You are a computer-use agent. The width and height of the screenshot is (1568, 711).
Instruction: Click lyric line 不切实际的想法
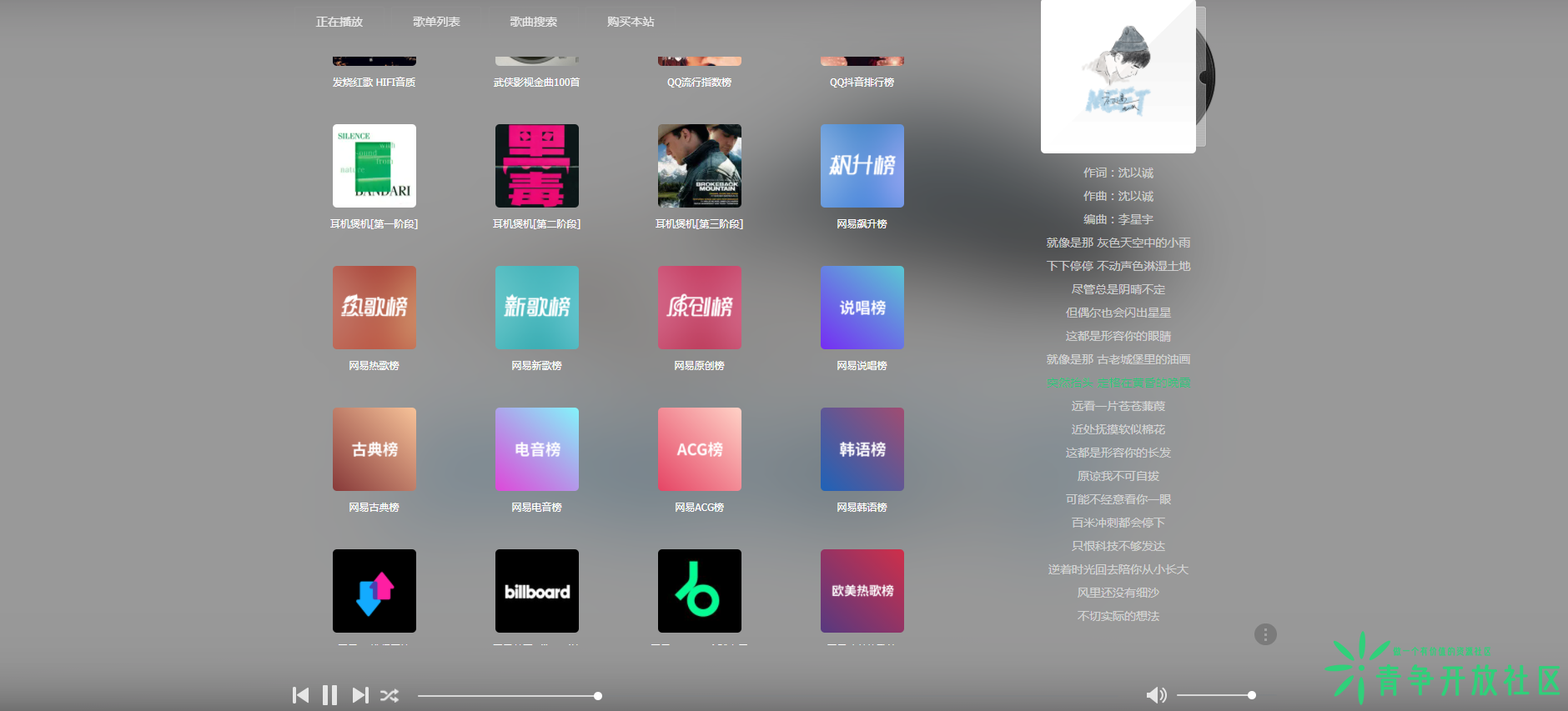coord(1118,616)
